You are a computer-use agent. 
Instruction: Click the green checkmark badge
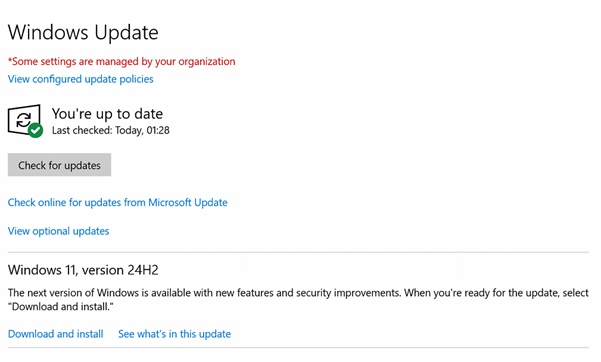(36, 130)
